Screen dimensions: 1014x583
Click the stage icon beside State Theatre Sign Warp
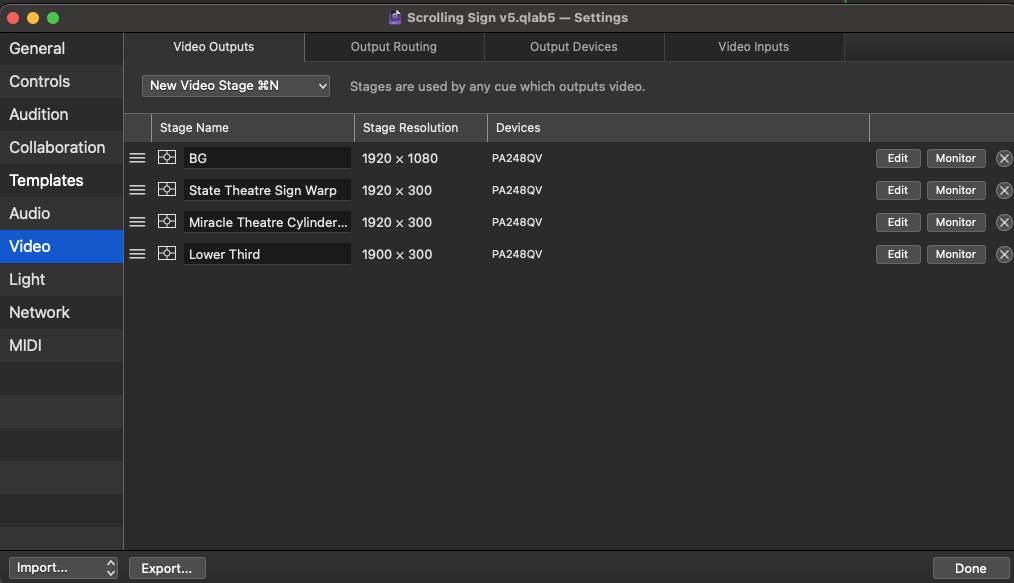(167, 190)
